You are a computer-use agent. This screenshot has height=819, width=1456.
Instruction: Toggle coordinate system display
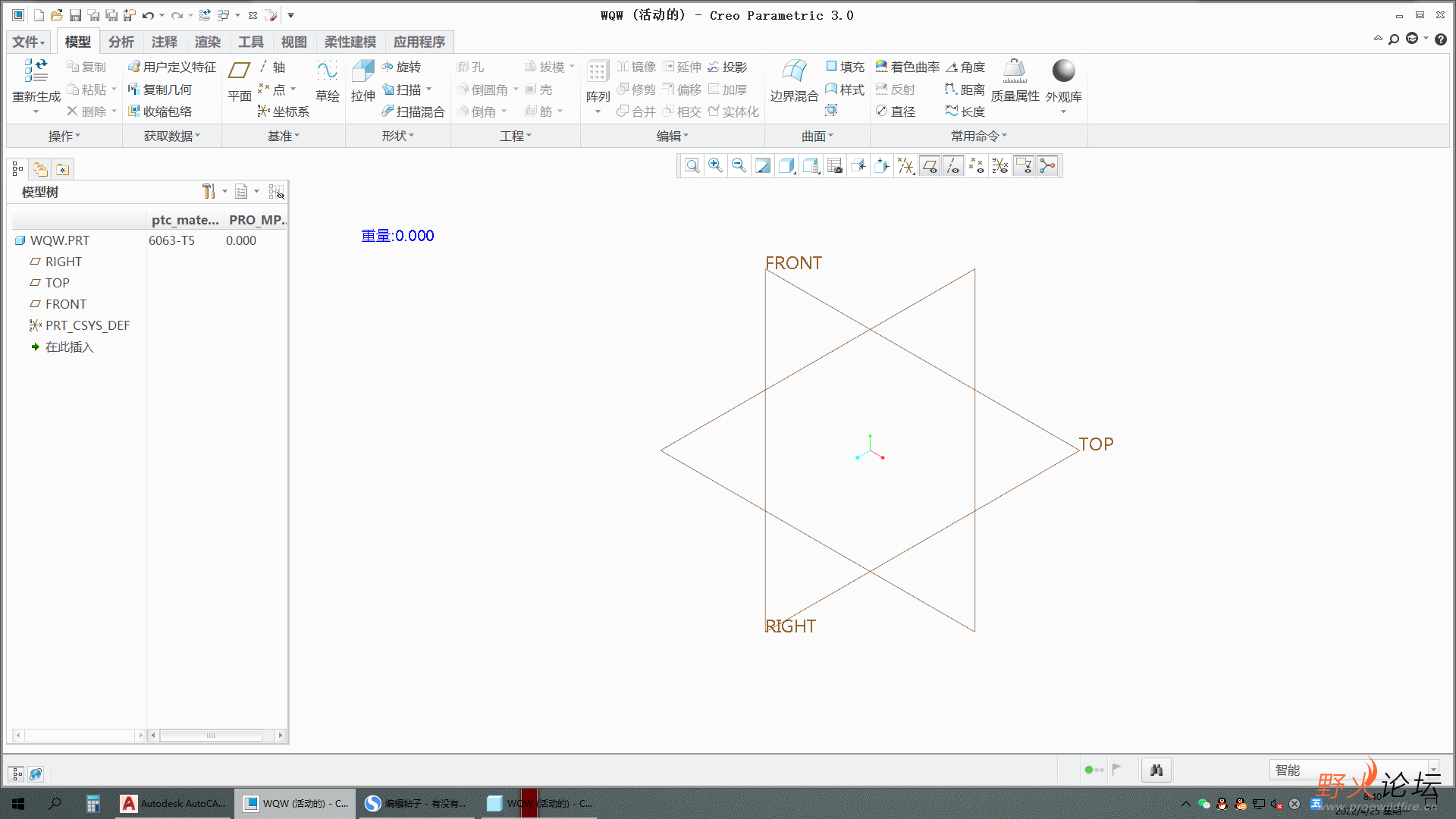coord(1000,166)
